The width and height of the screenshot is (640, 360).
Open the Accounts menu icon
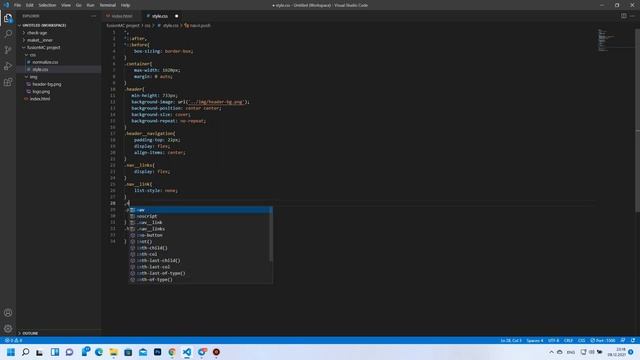coord(8,313)
